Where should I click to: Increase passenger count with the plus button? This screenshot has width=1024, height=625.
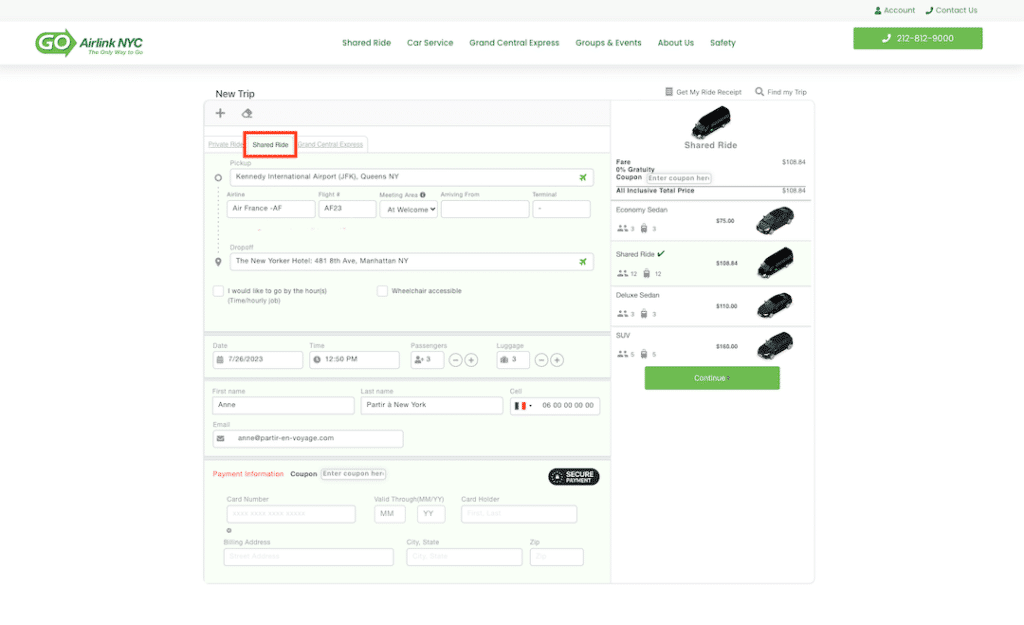(x=471, y=360)
